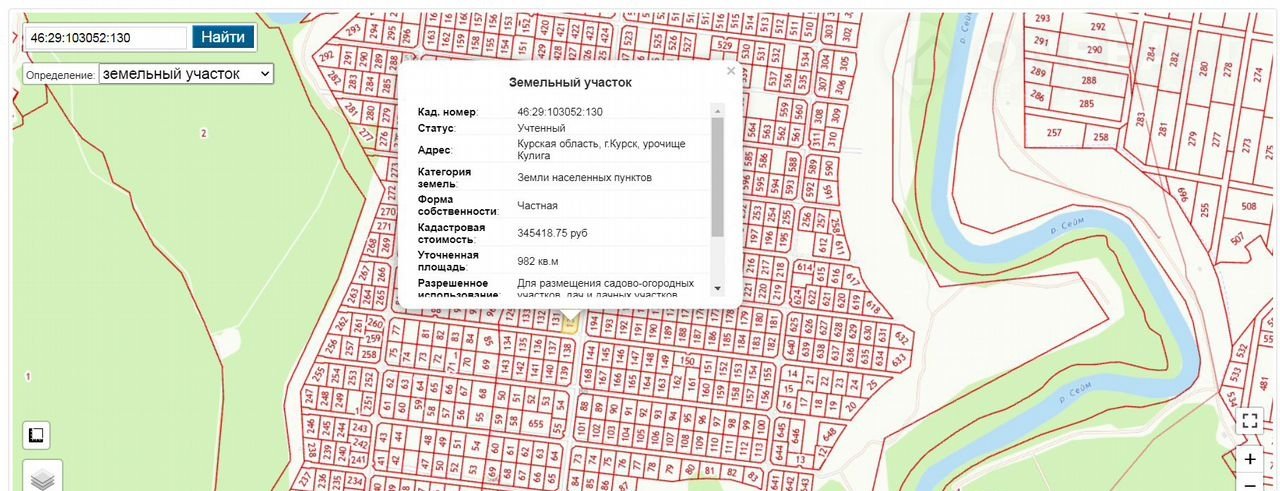Viewport: 1280px width, 491px height.
Task: Click the popup scrollbar up arrow
Action: coord(717,110)
